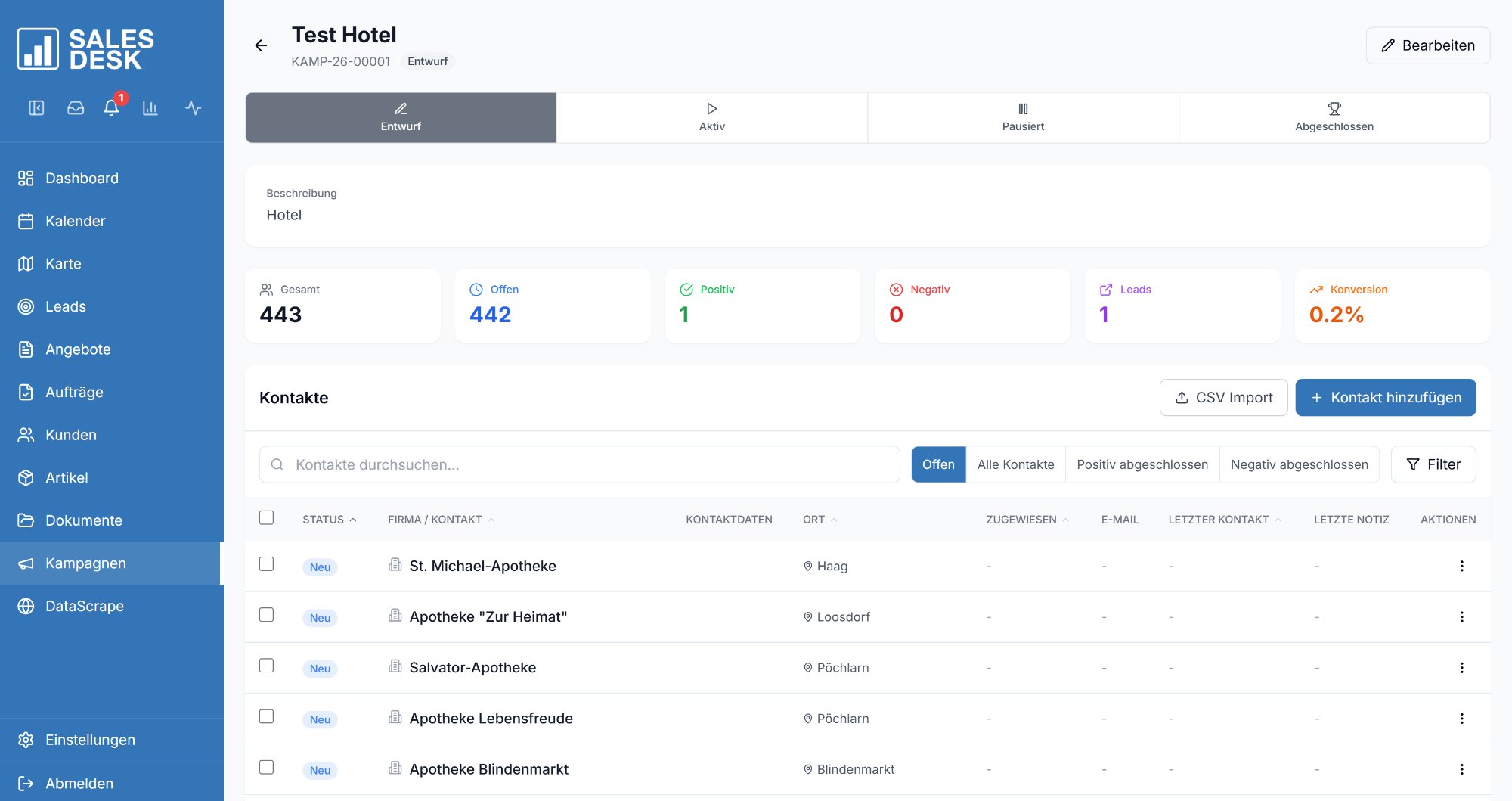Open actions menu for St. Michael-Apotheke

point(1463,565)
